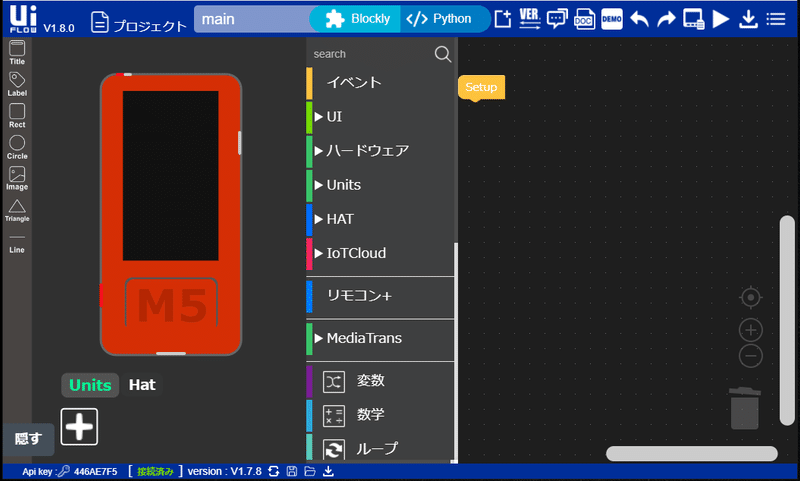The width and height of the screenshot is (800, 481).
Task: Open the forum chat bubble icon
Action: tap(557, 19)
